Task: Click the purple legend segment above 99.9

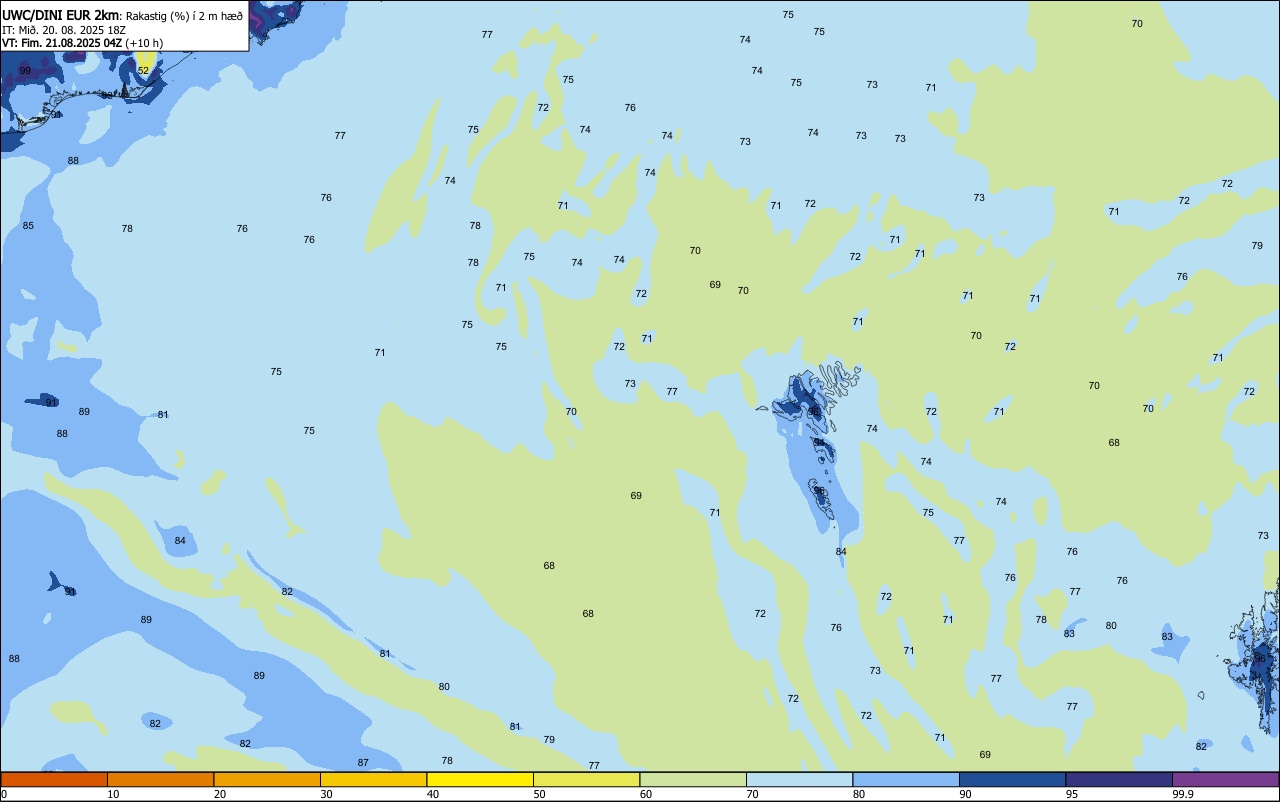Action: pos(1225,779)
